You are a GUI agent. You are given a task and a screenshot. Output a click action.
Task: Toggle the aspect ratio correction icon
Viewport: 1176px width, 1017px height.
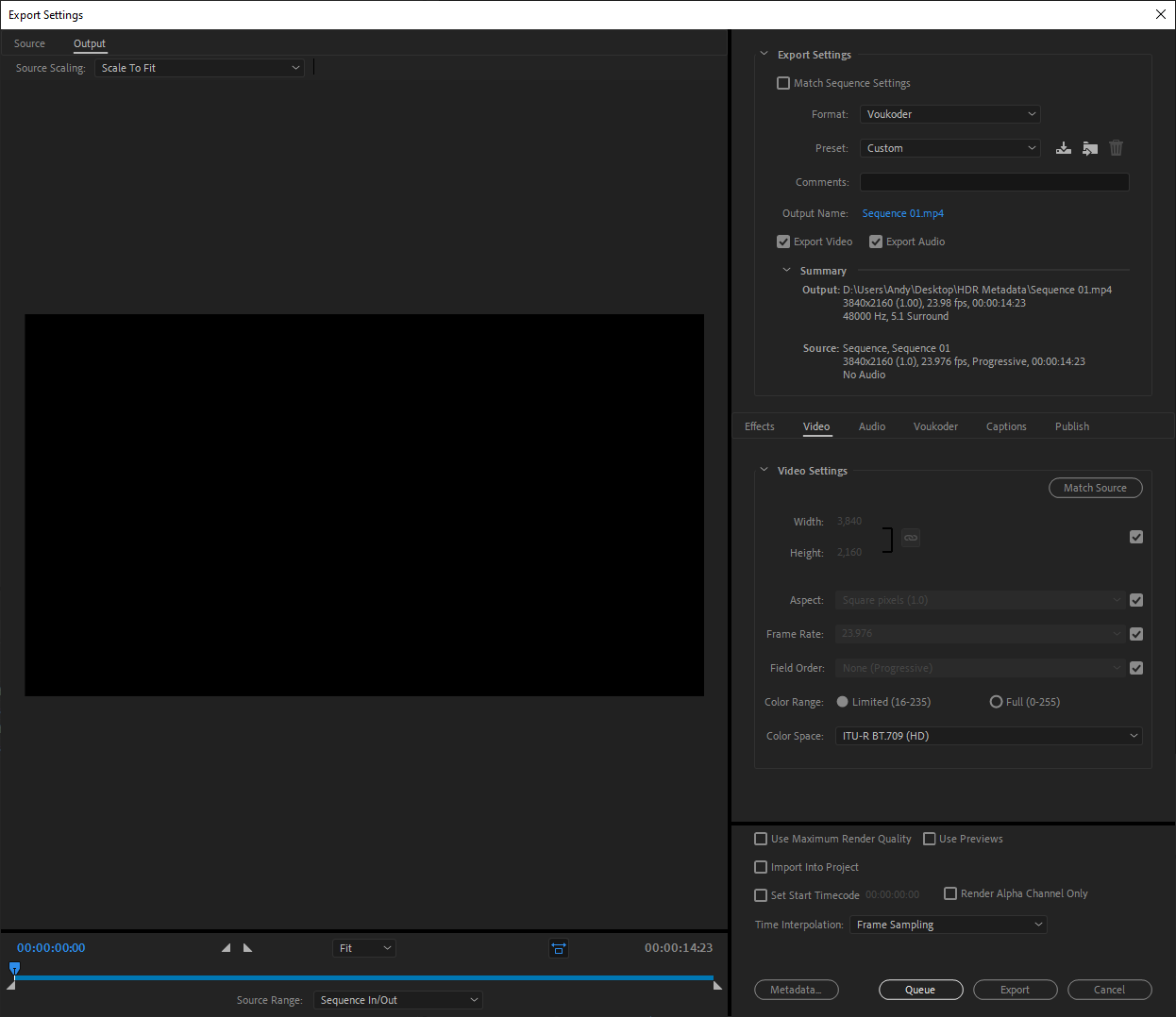coord(559,948)
